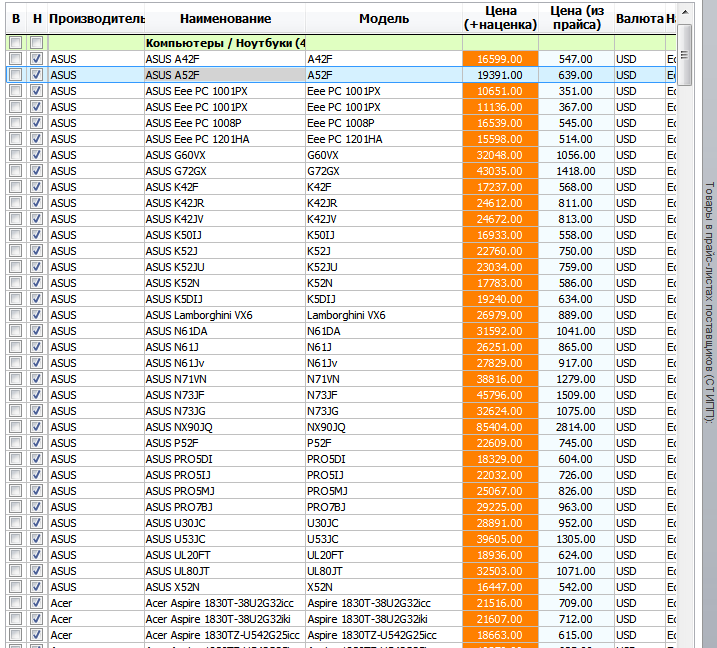
Task: Click price cell 39605.00
Action: click(x=500, y=539)
